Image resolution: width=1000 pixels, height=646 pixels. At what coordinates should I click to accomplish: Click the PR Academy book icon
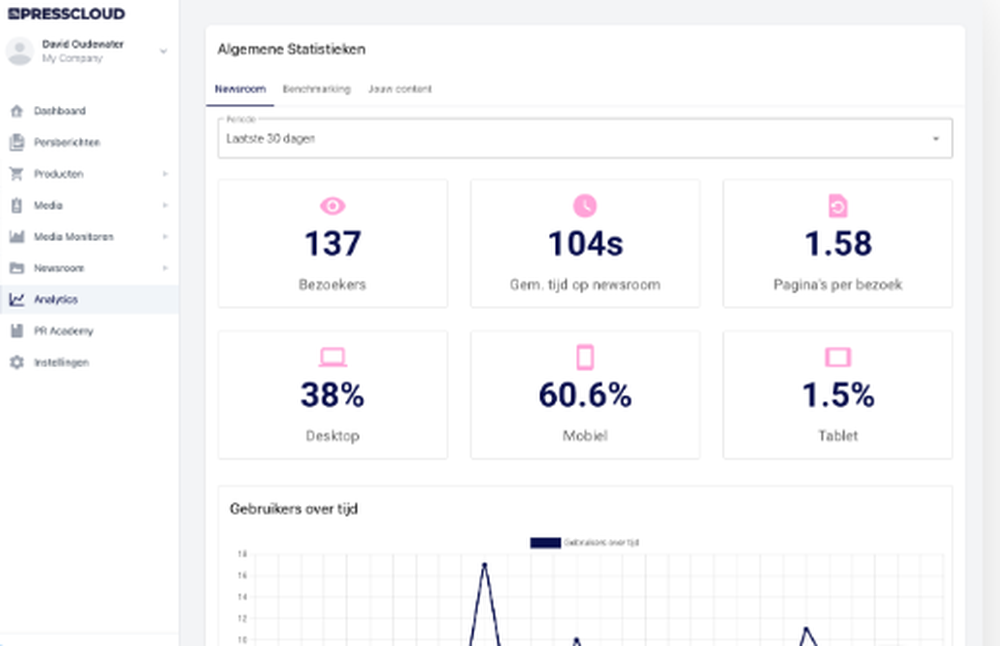(17, 331)
